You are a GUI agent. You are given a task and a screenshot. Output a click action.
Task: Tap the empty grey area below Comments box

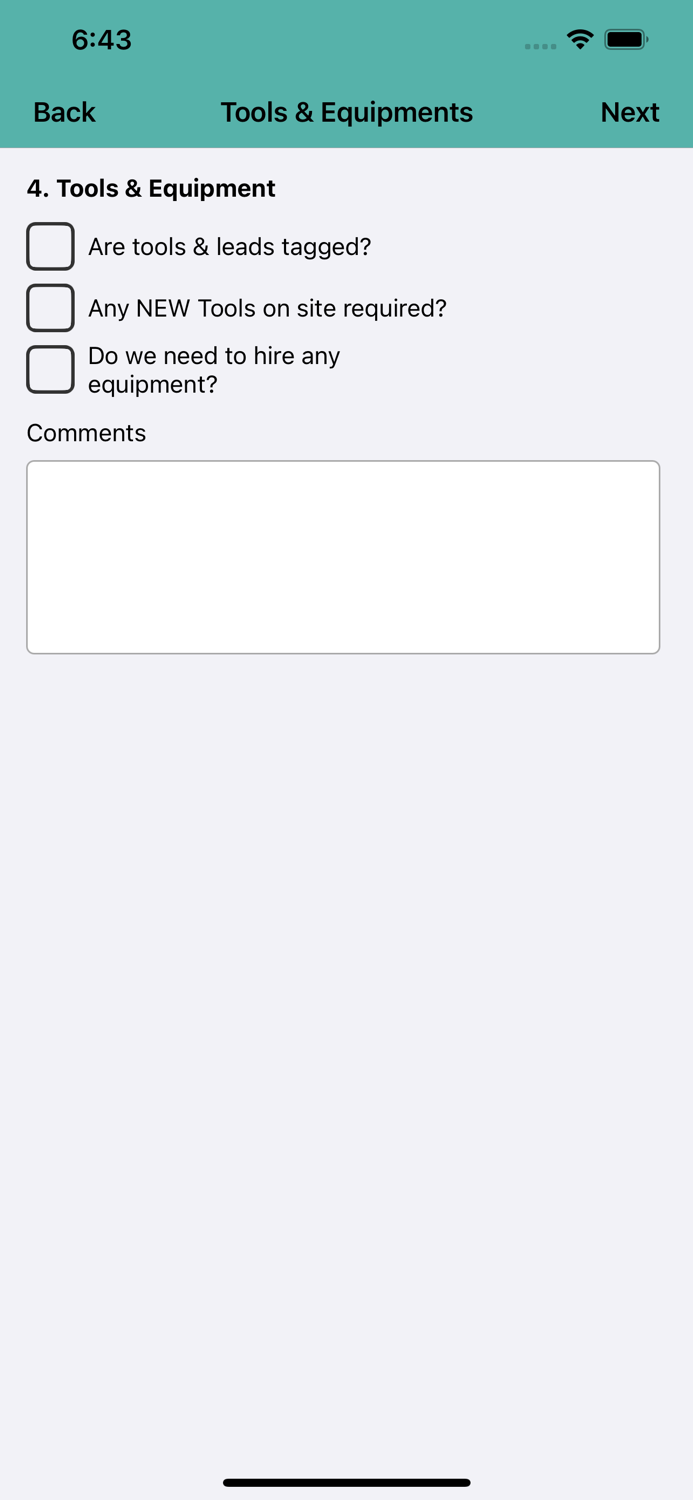point(346,1050)
